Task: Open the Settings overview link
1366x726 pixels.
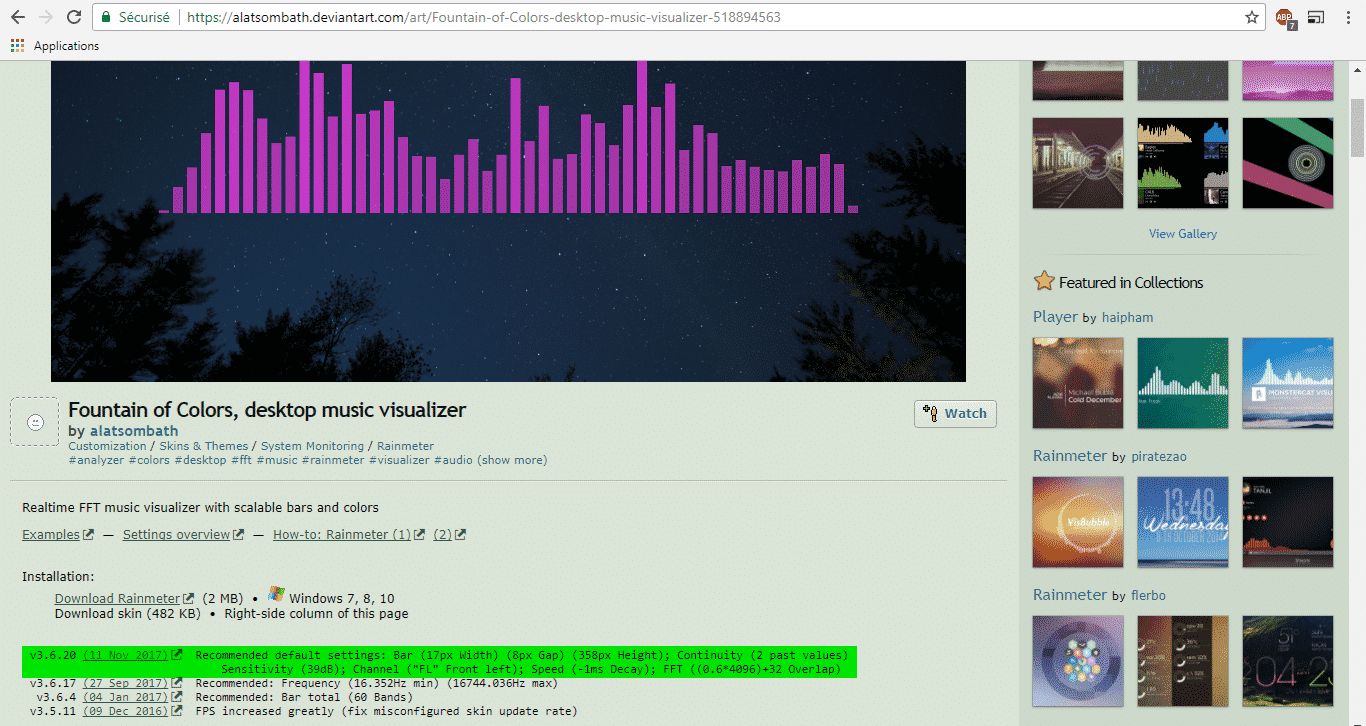Action: click(x=176, y=535)
